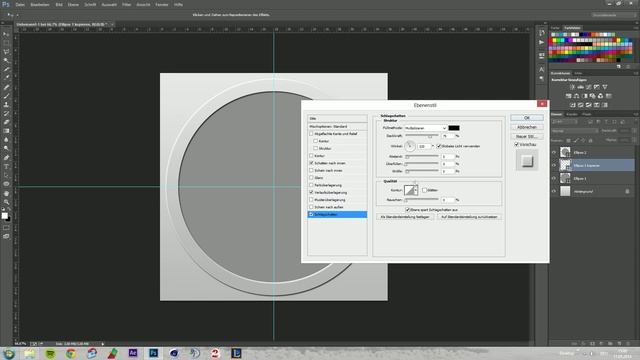This screenshot has width=640, height=360.
Task: Open the workspace switcher dropdown at top right
Action: 613,15
